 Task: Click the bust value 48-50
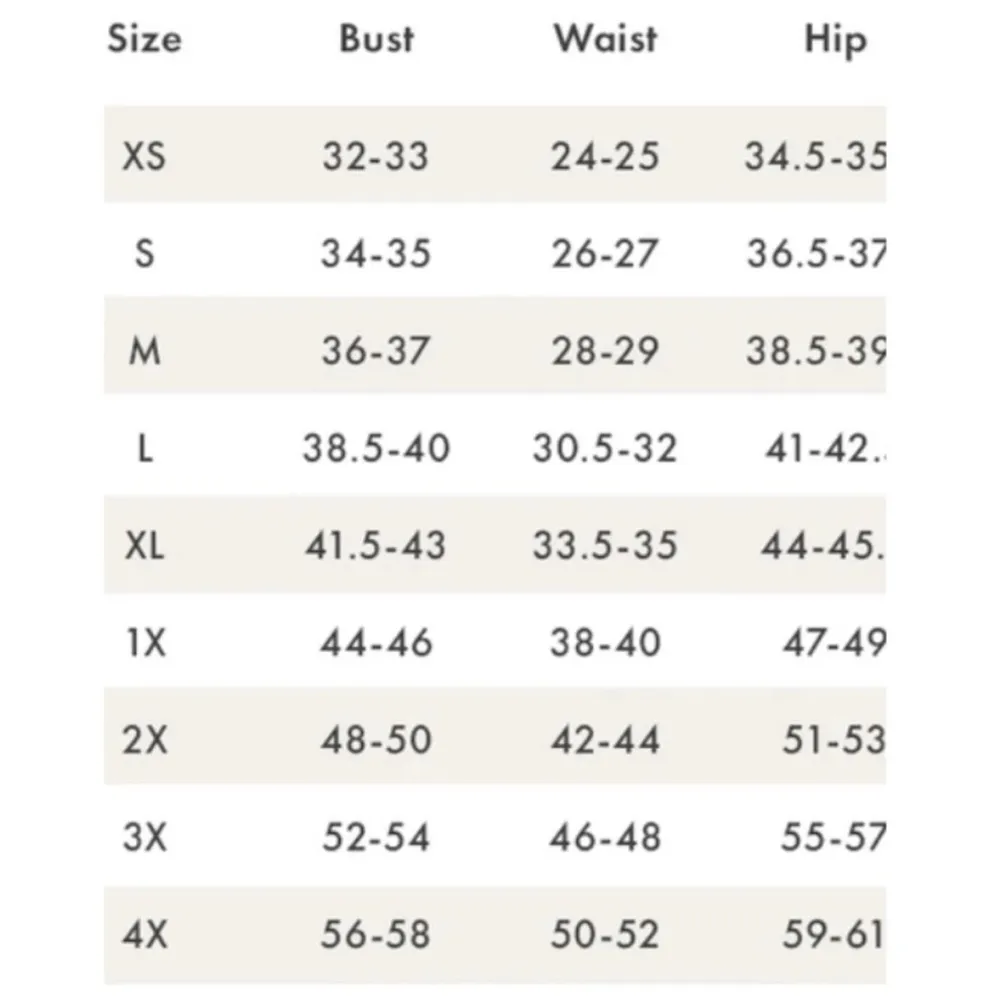point(376,740)
